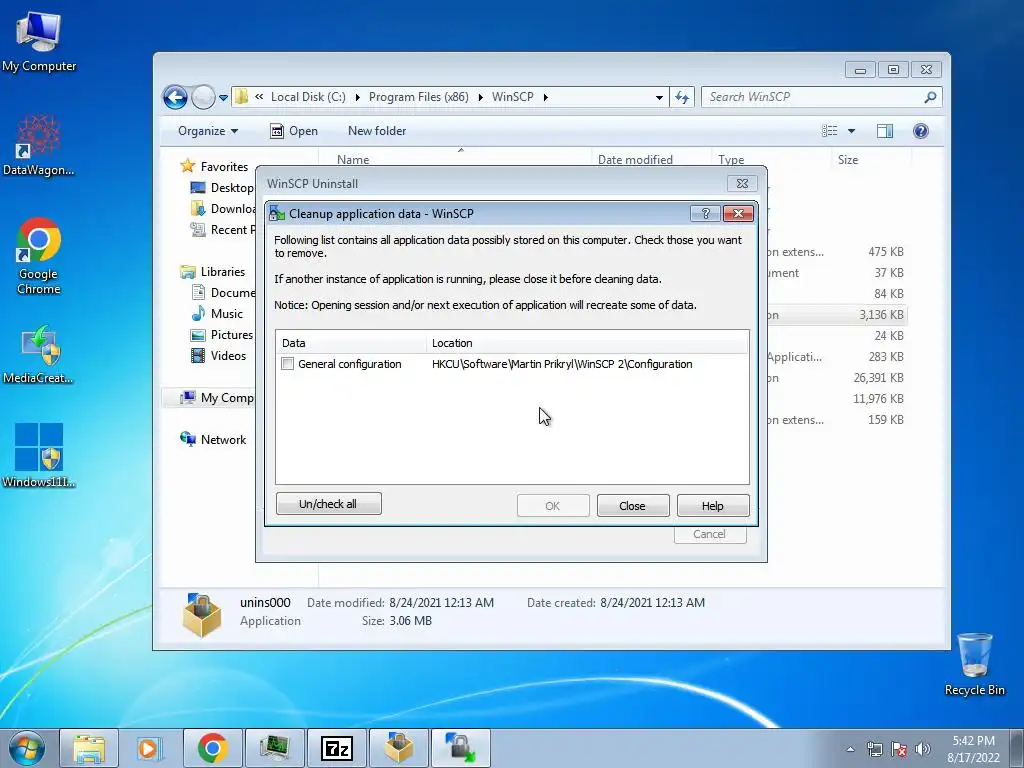Click the address bar refresh icon
Image resolution: width=1024 pixels, height=768 pixels.
tap(682, 97)
